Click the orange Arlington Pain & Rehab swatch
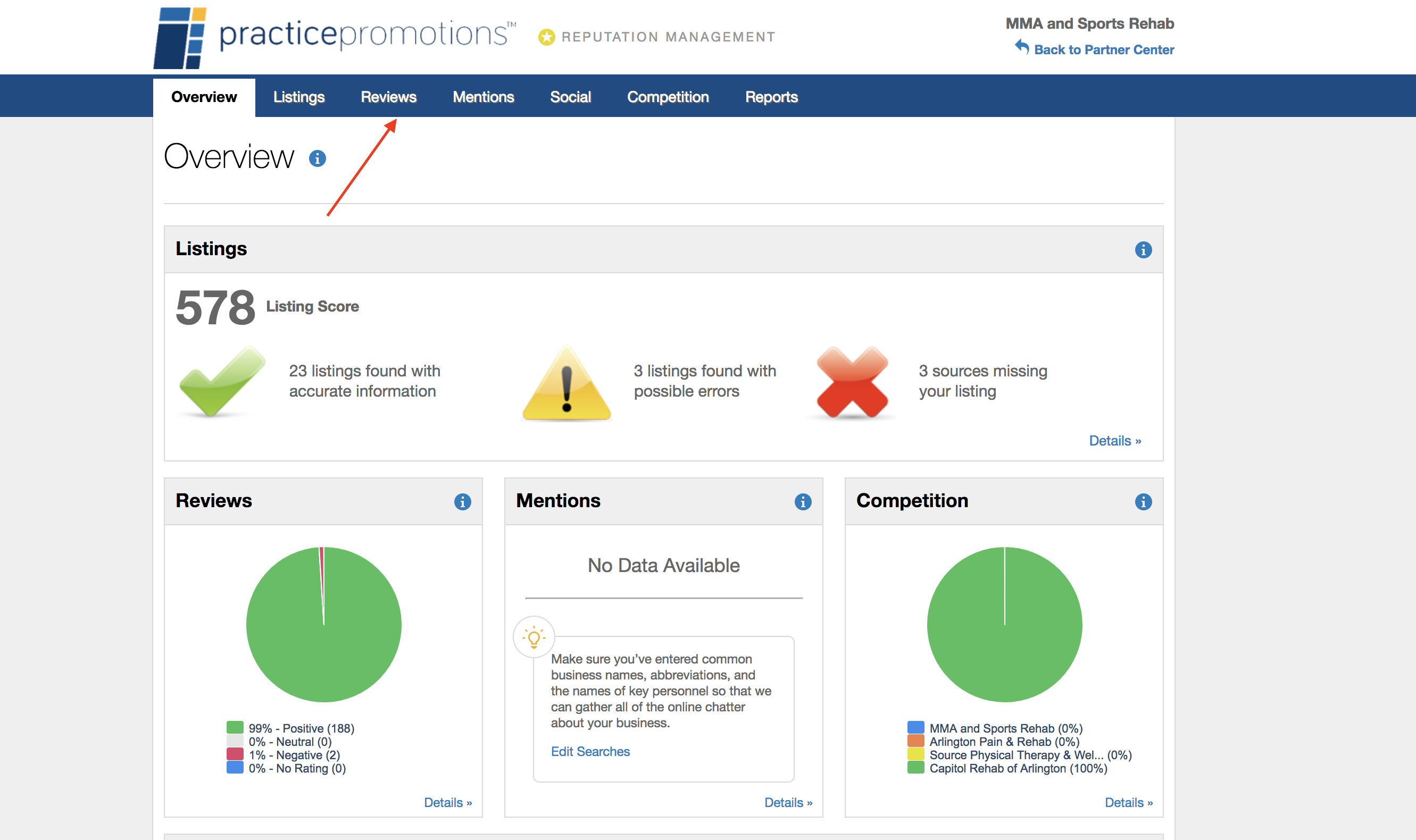 click(x=915, y=741)
